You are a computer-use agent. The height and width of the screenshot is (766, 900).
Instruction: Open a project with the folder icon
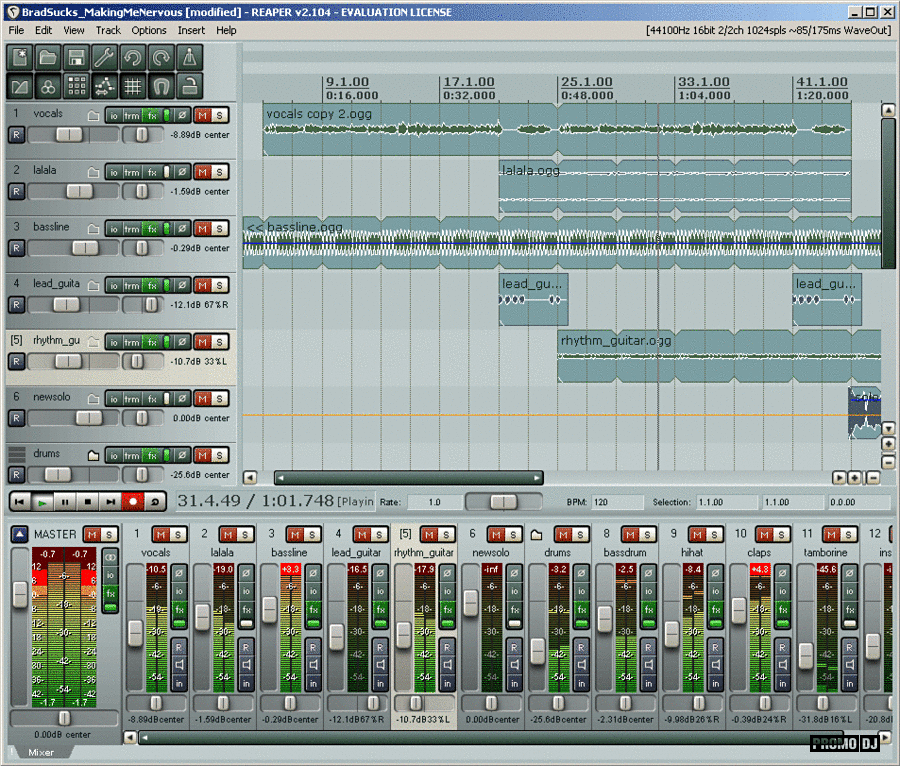(x=48, y=57)
